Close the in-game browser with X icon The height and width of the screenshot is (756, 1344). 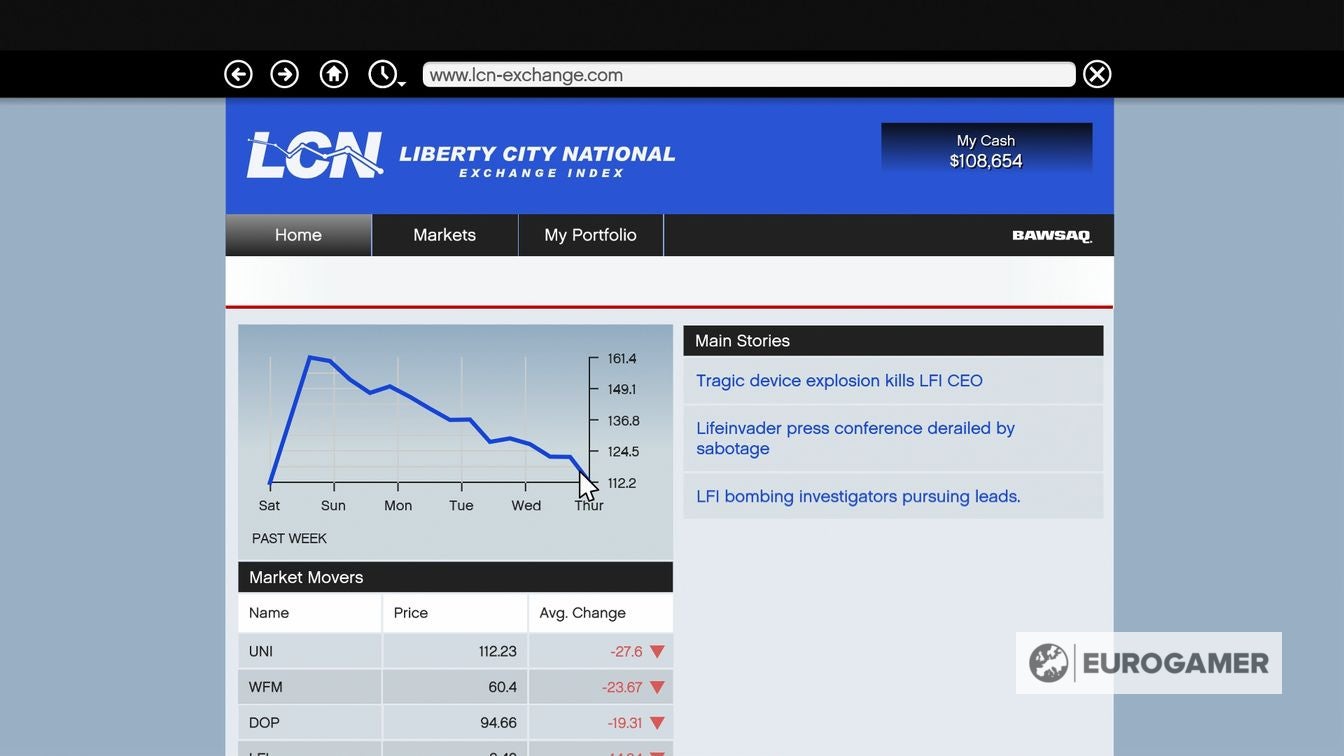(x=1097, y=74)
